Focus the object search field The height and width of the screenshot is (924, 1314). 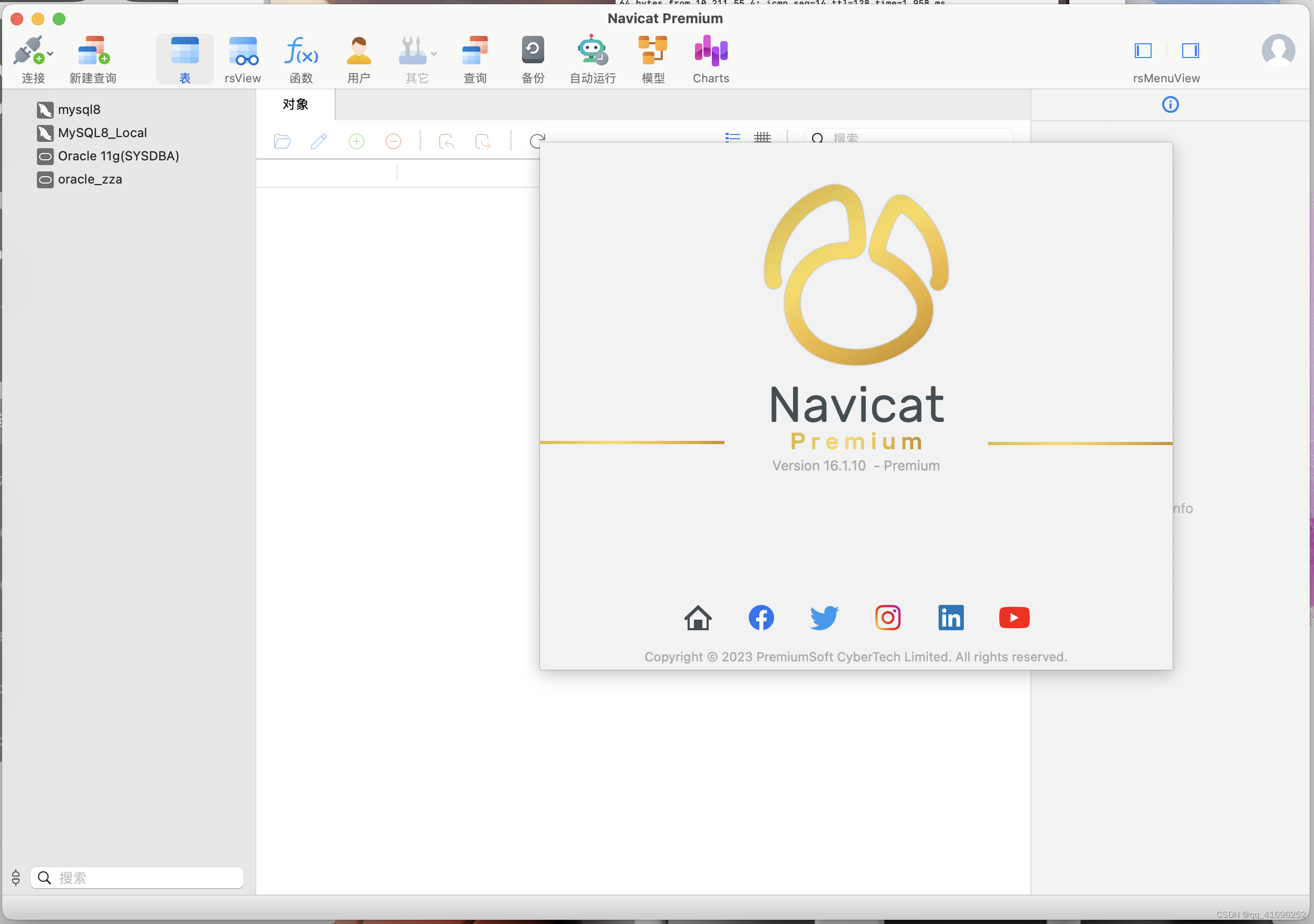point(908,136)
